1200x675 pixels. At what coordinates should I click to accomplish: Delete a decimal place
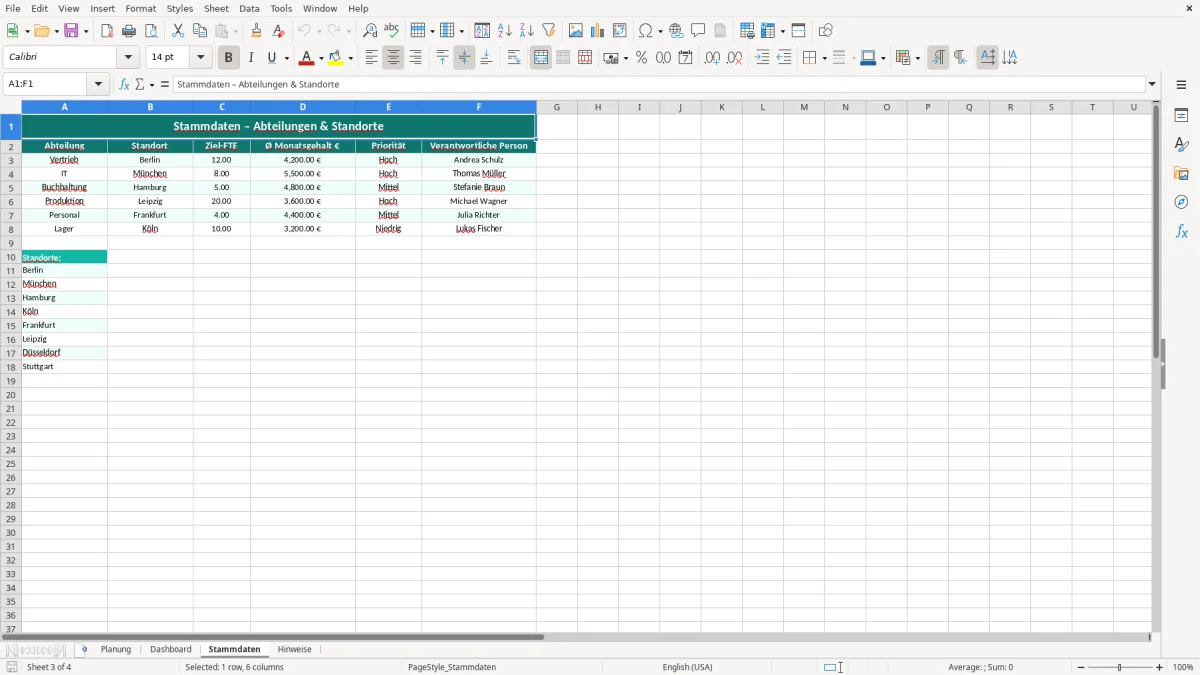pos(734,58)
